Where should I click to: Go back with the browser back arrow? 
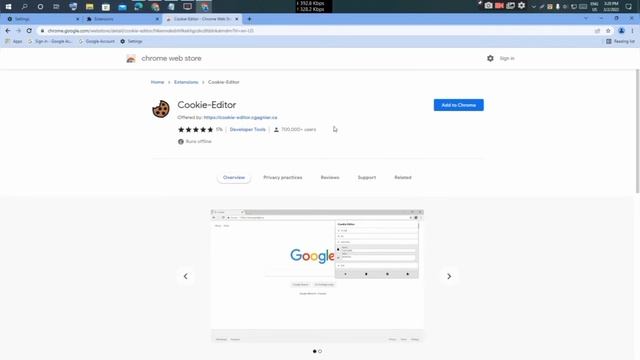tap(8, 31)
